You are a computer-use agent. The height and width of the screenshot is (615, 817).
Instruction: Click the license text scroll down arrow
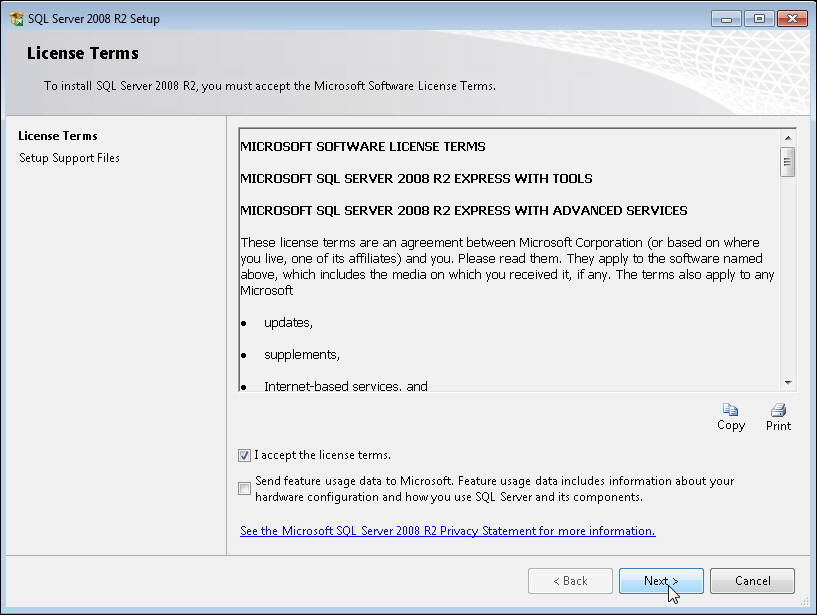(x=788, y=383)
